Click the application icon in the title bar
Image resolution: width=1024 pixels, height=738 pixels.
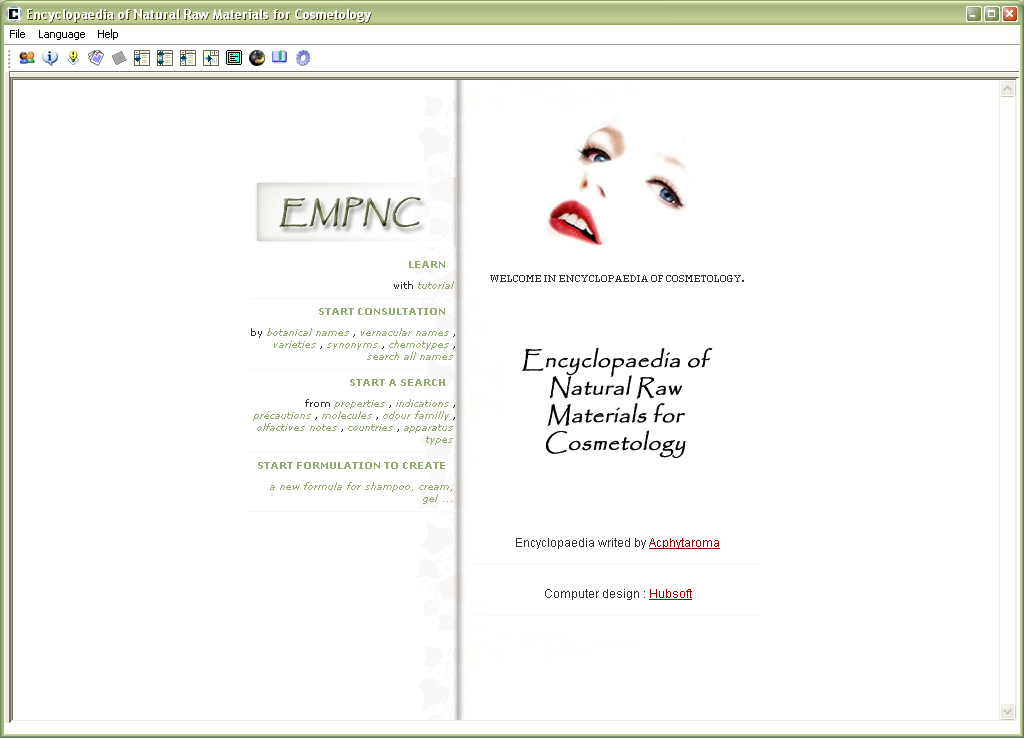14,14
